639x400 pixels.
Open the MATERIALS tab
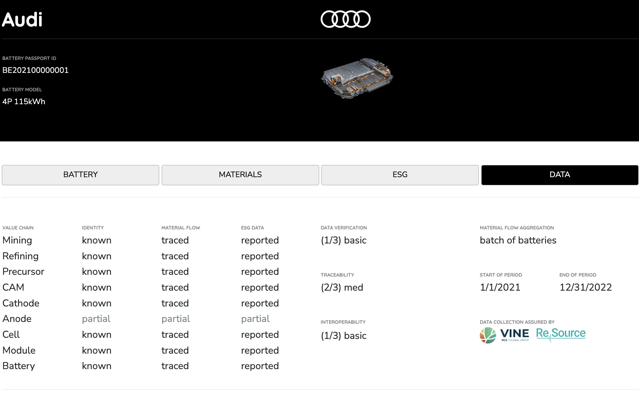tap(240, 175)
